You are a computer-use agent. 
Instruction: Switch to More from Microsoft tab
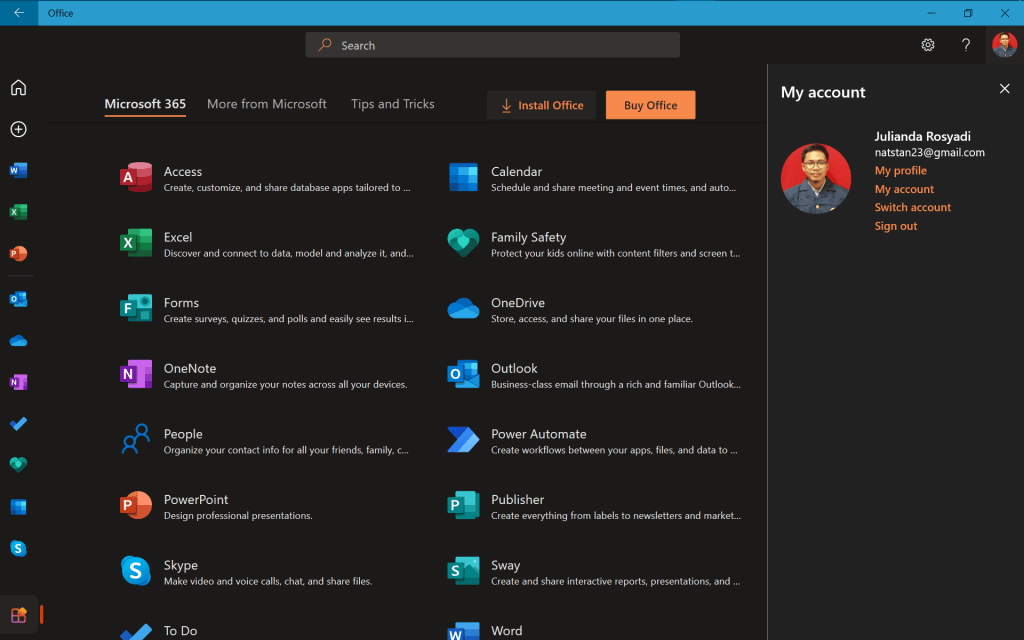point(267,104)
